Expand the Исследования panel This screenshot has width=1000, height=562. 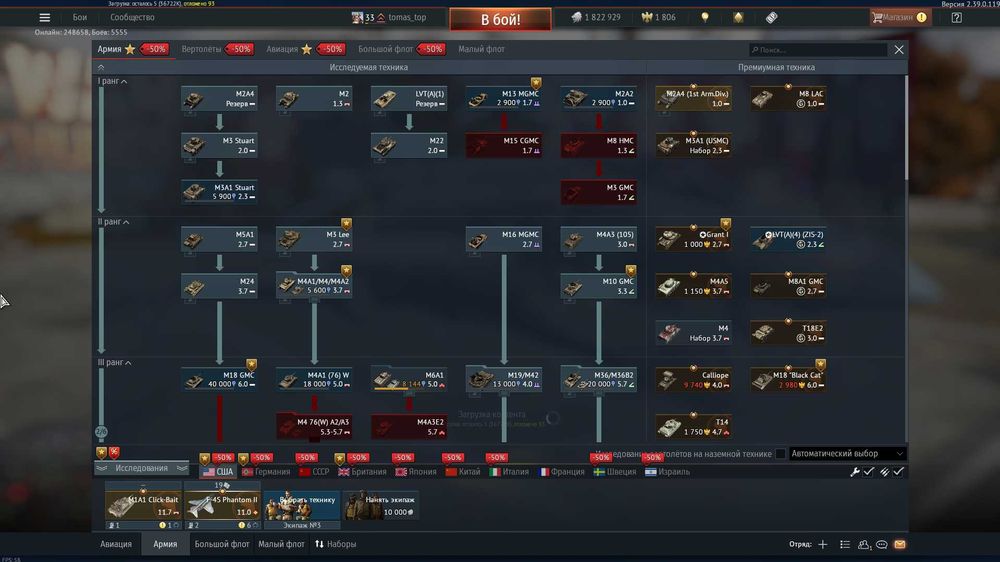click(x=142, y=468)
